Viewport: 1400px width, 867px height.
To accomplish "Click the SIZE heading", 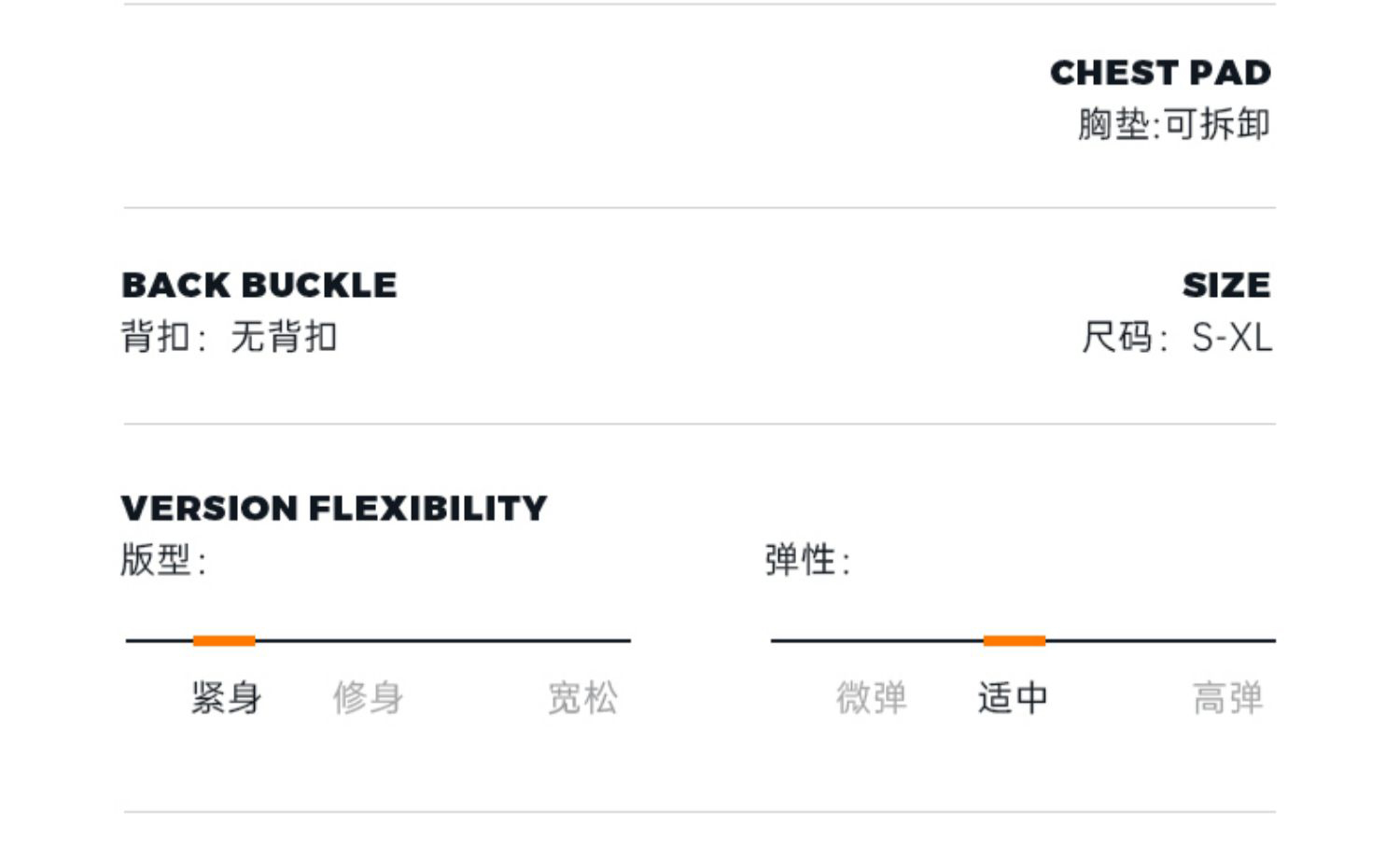I will click(1226, 285).
